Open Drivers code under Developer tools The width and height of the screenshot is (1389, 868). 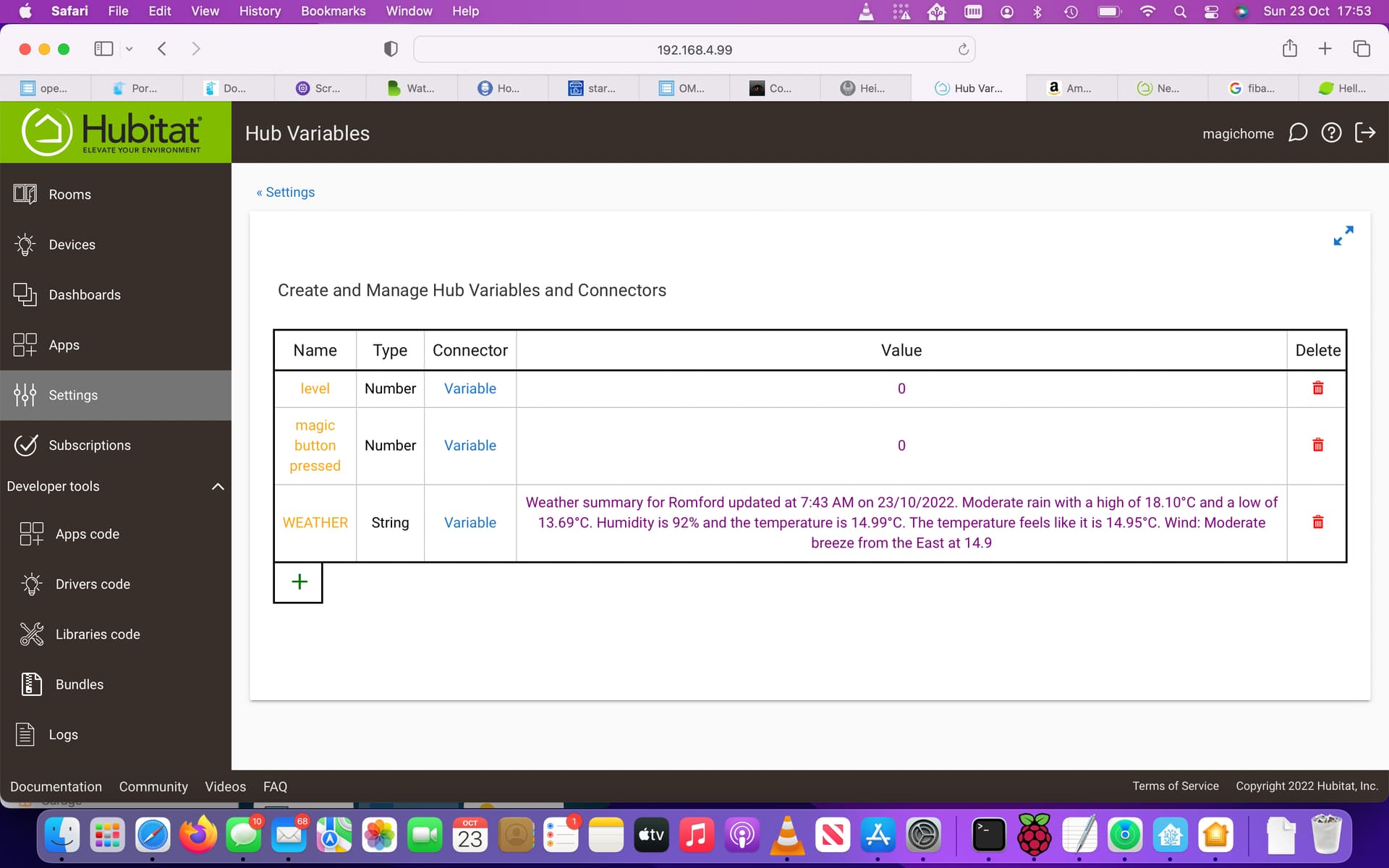tap(93, 584)
